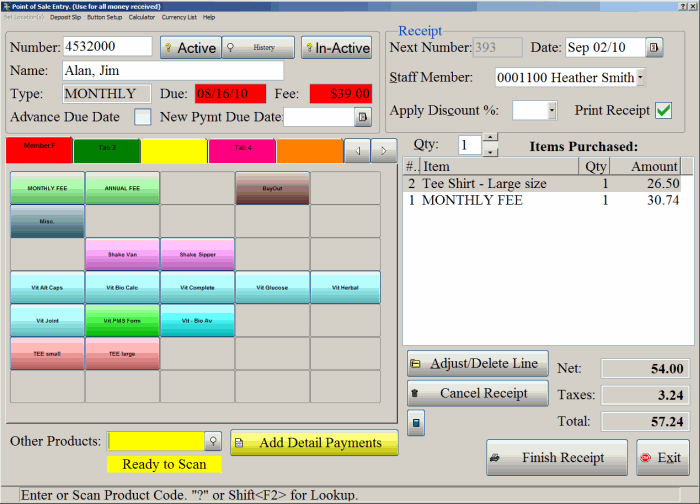Click the Exit button
Image resolution: width=700 pixels, height=504 pixels.
[663, 458]
